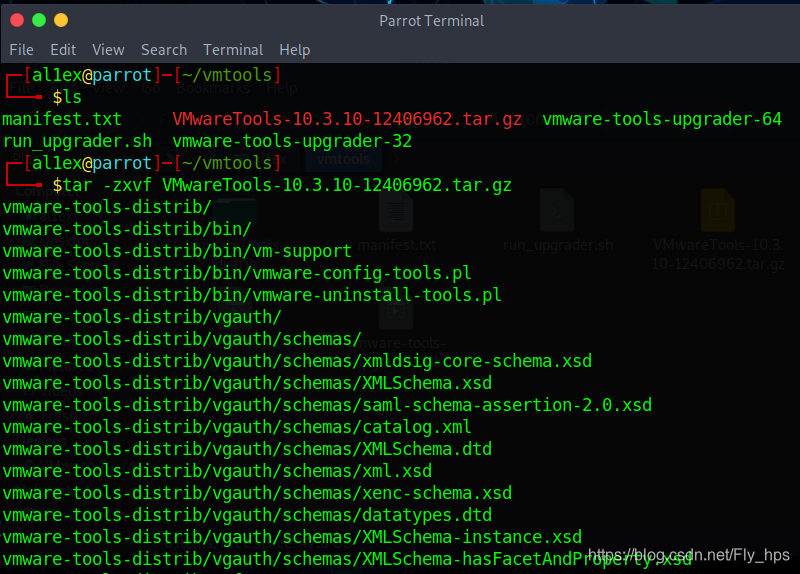The height and width of the screenshot is (574, 800).
Task: Click the $ls command text
Action: [67, 97]
